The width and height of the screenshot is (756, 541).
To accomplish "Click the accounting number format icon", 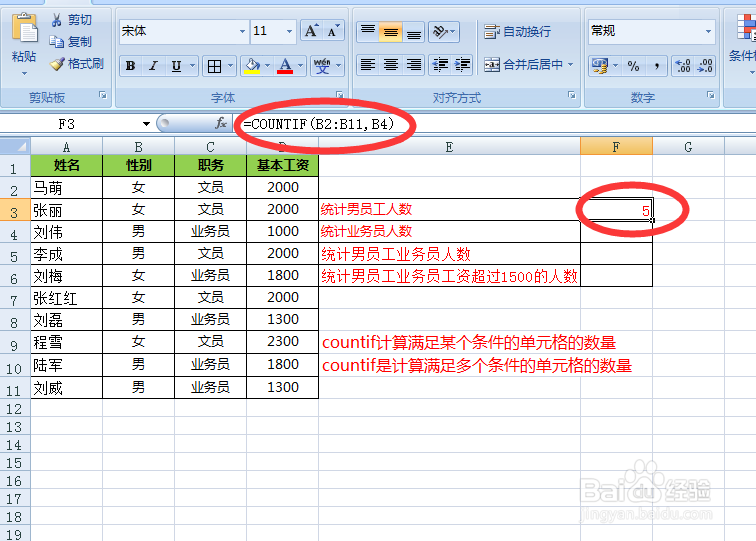I will click(599, 66).
